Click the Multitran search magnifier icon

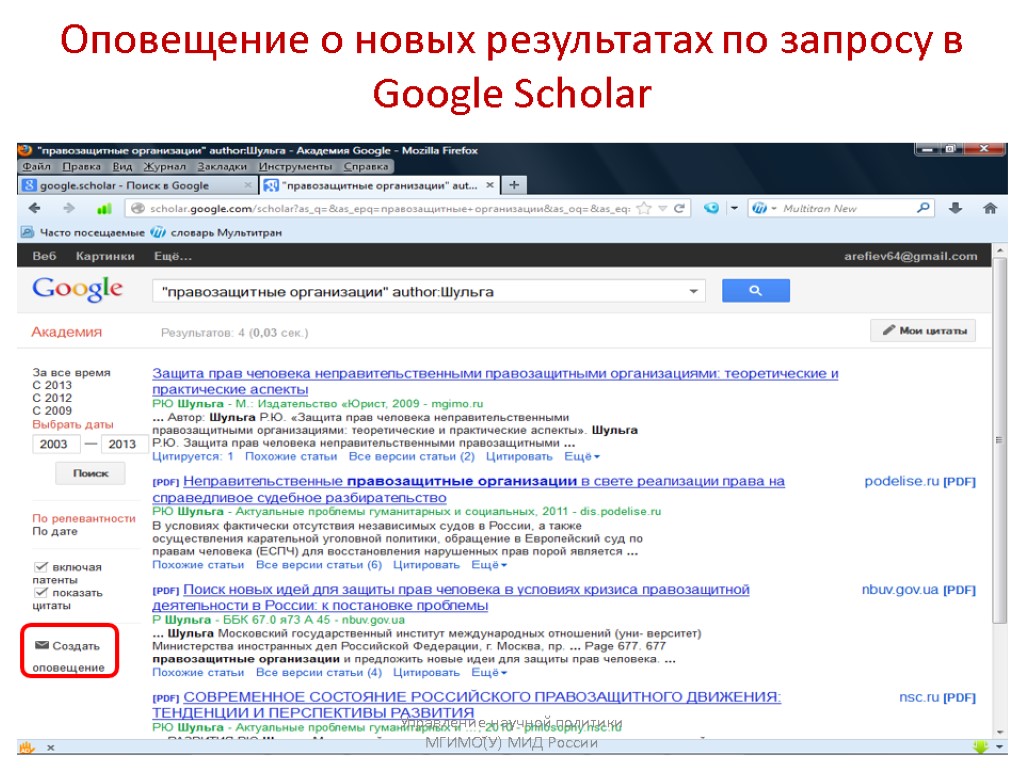point(923,208)
